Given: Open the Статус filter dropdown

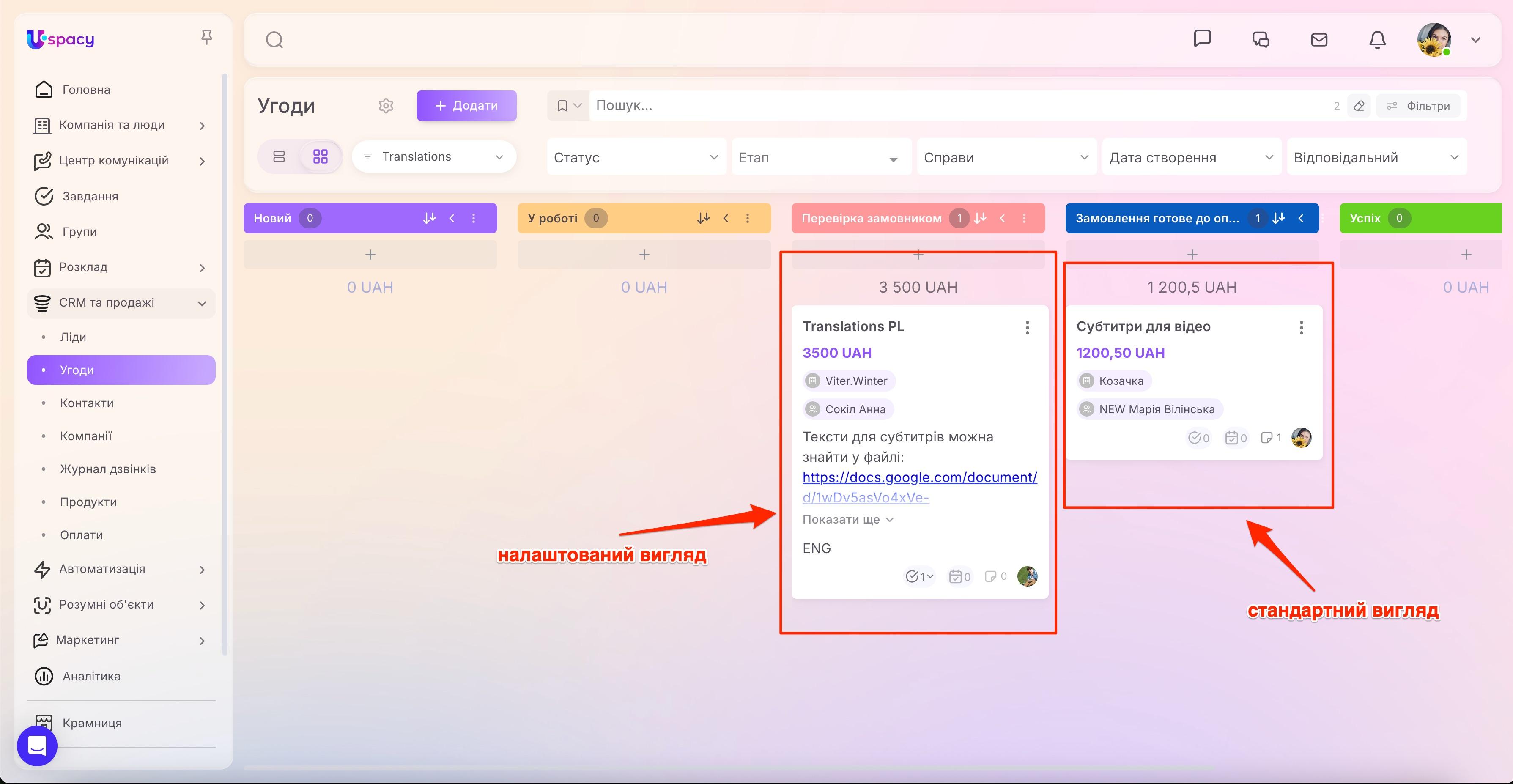Looking at the screenshot, I should [x=636, y=157].
